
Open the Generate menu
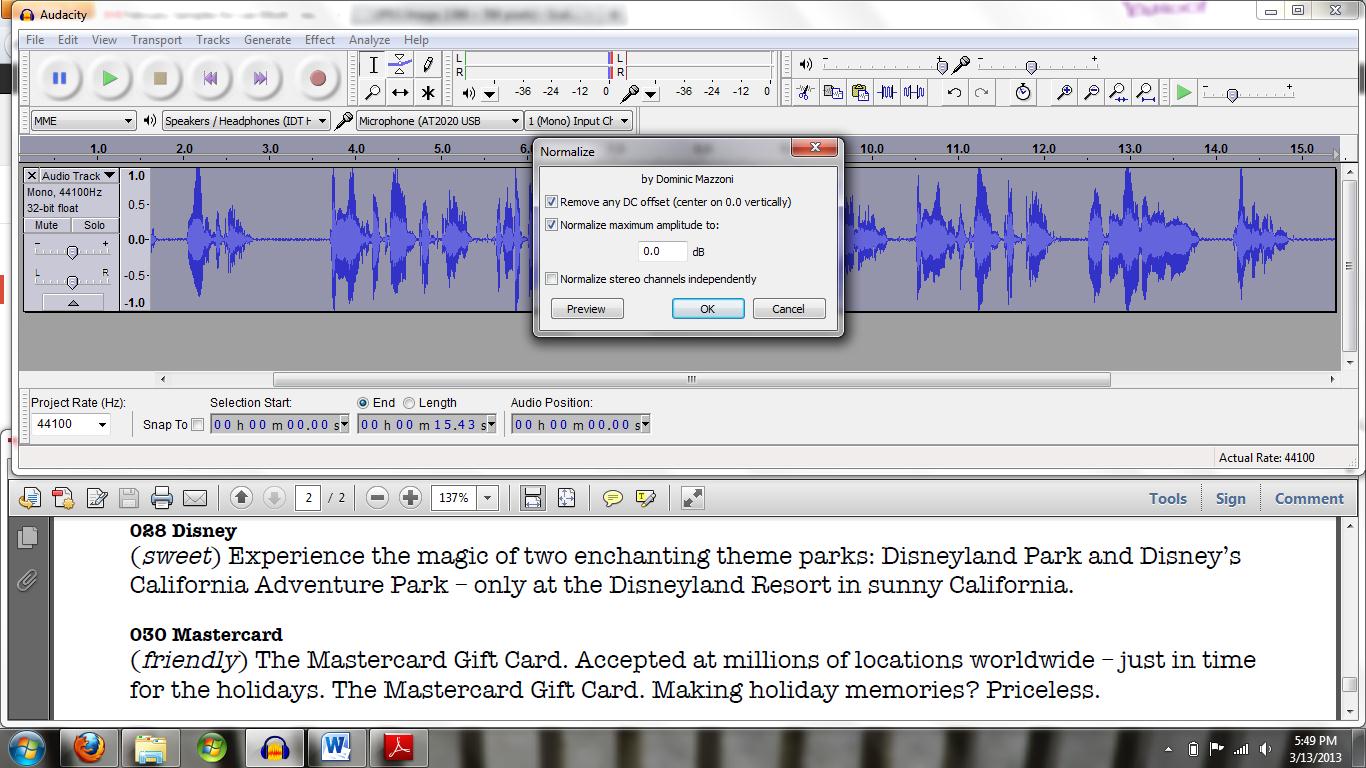point(268,40)
